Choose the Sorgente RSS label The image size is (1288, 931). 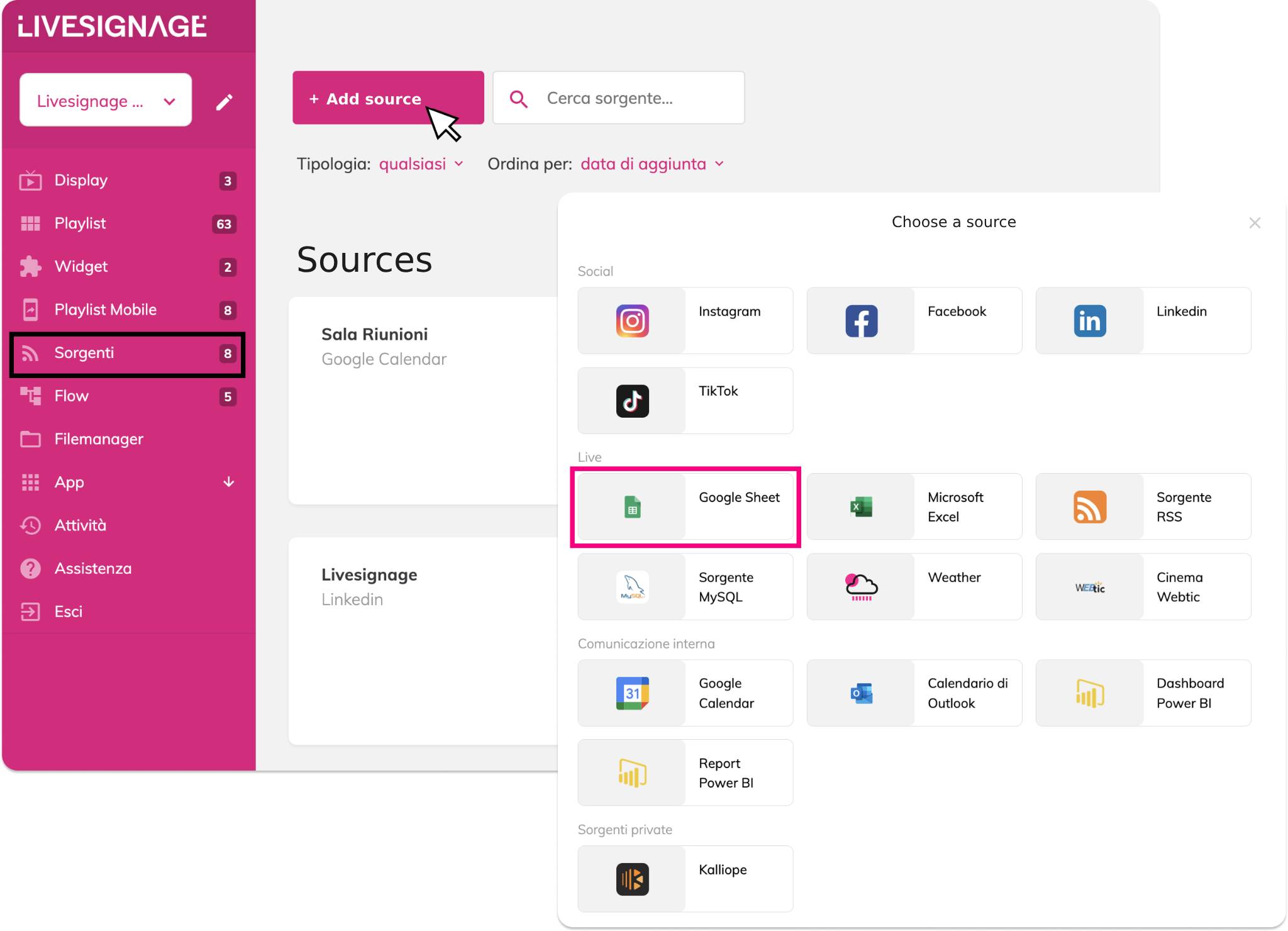(1184, 507)
